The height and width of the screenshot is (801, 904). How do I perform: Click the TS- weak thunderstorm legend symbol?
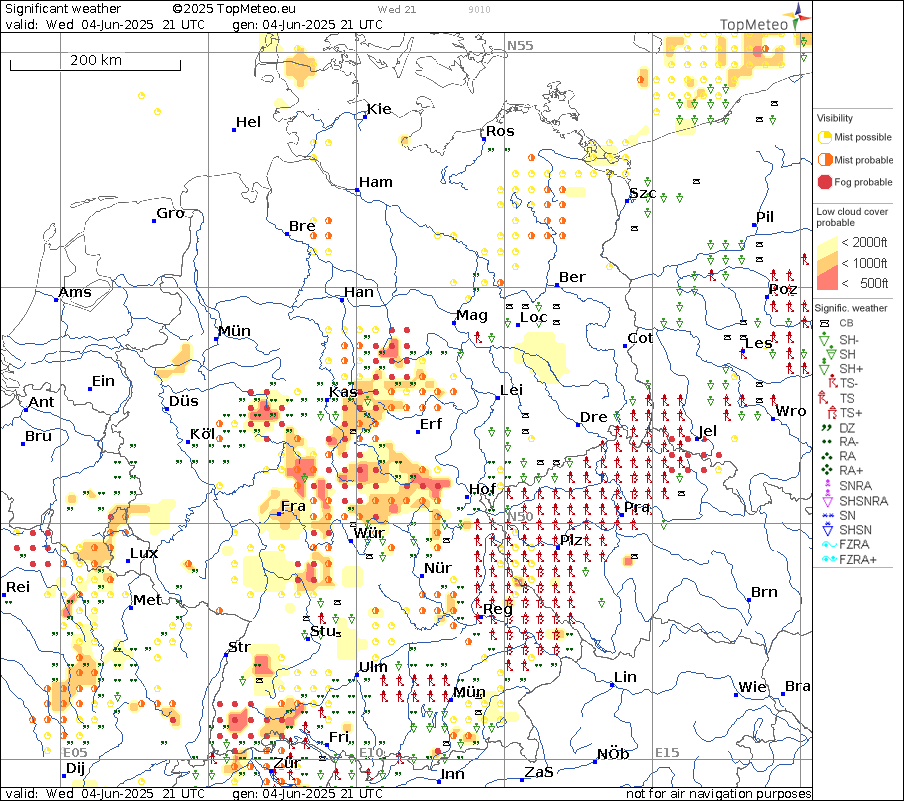pyautogui.click(x=833, y=382)
